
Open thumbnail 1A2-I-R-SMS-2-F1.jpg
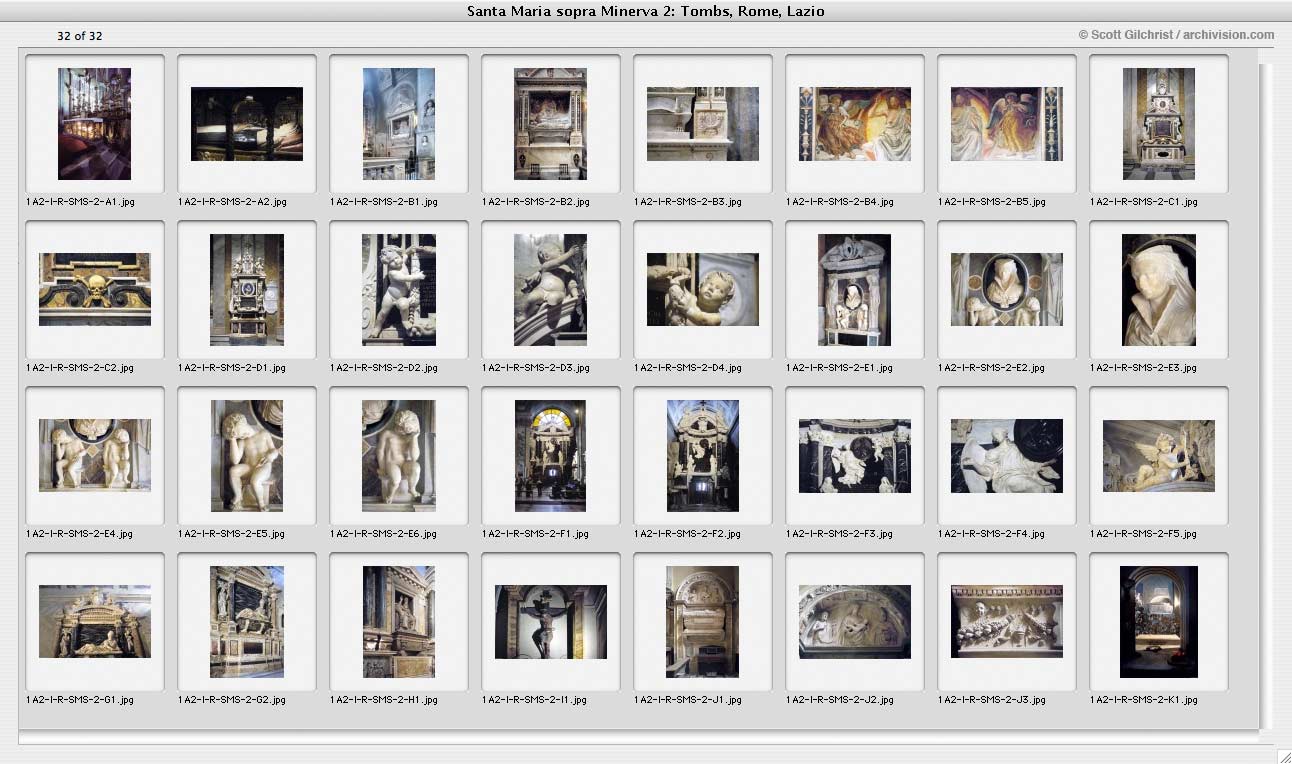[551, 456]
